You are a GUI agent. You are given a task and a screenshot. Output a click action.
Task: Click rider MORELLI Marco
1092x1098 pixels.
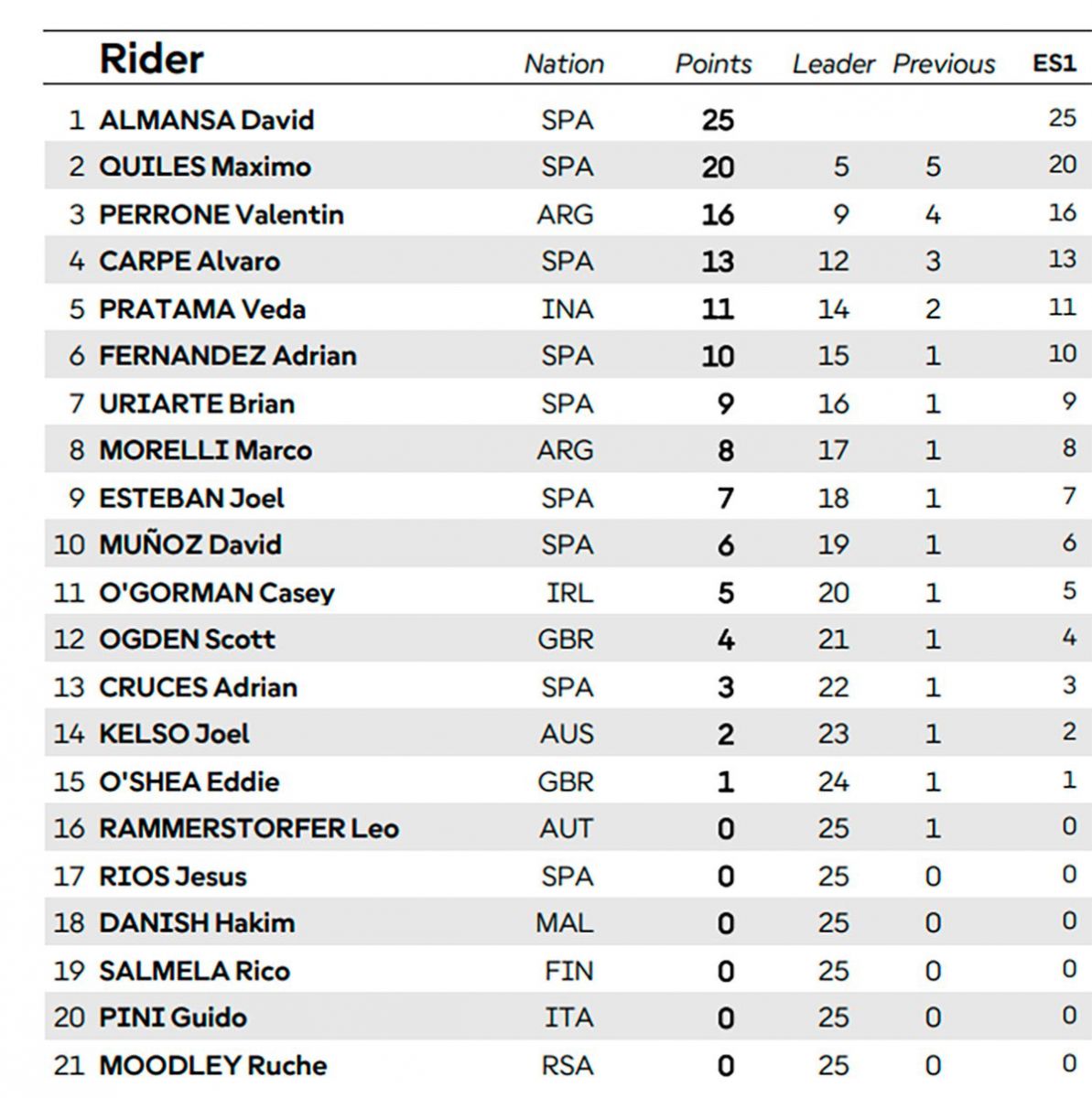click(205, 450)
